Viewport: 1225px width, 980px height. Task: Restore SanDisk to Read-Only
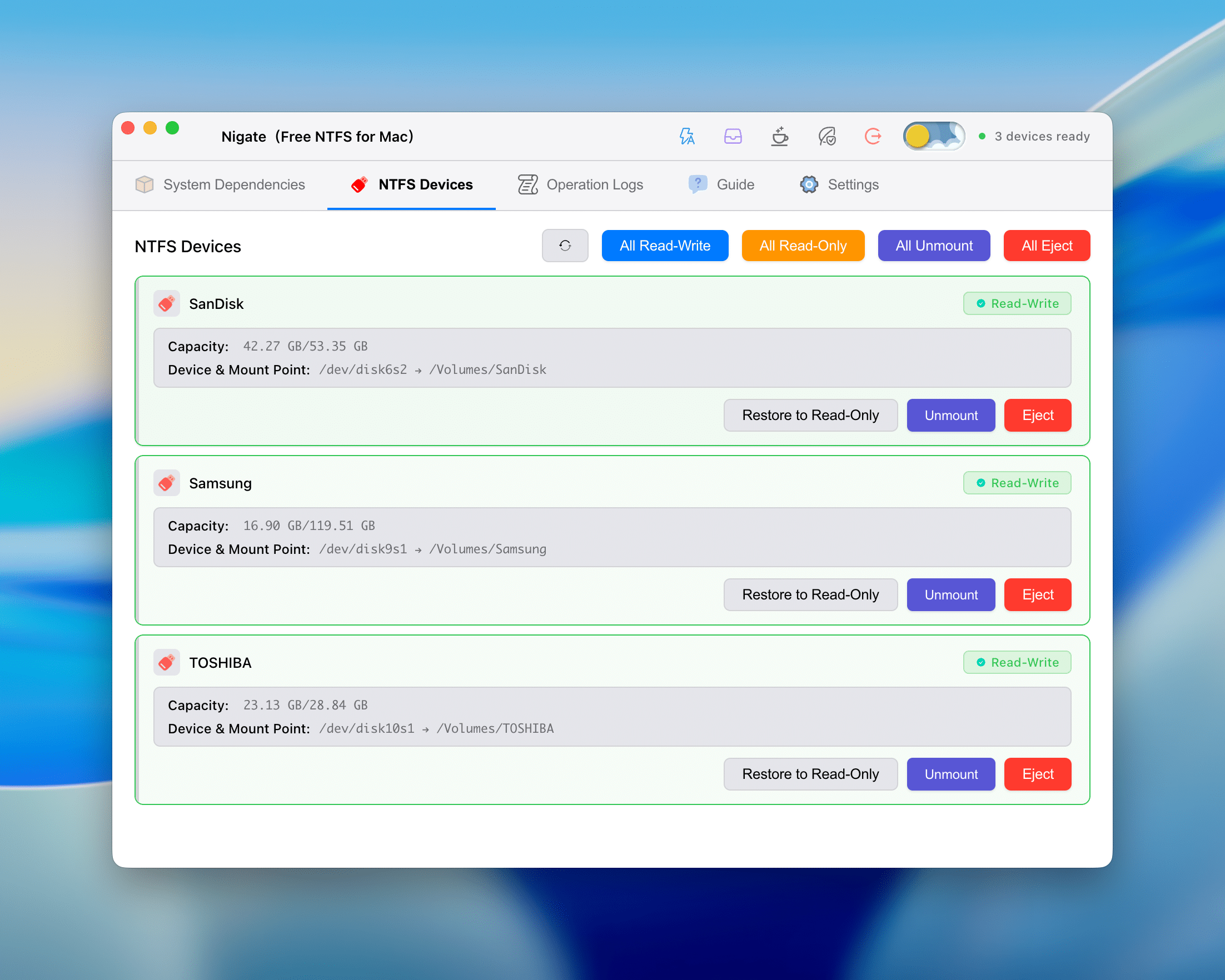810,415
